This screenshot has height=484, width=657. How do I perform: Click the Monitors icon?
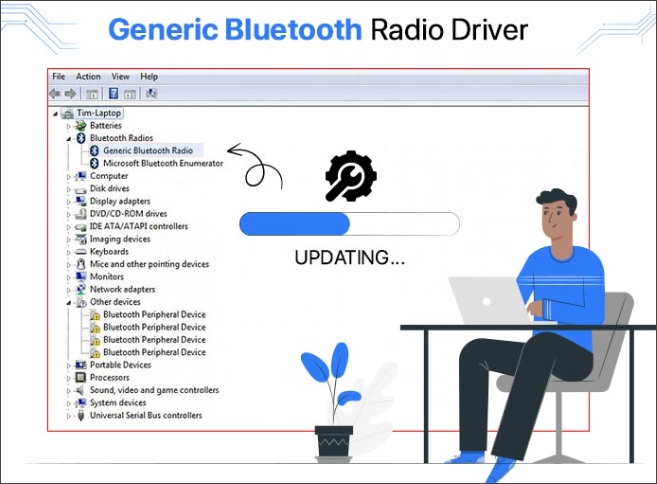pos(80,277)
